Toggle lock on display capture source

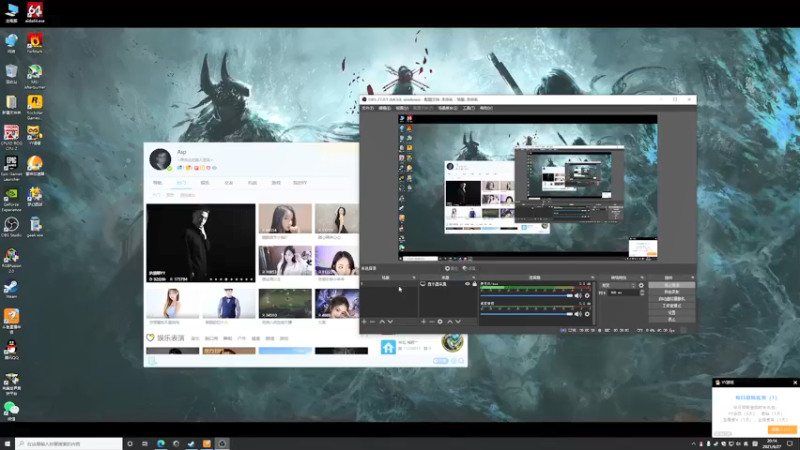coord(474,284)
